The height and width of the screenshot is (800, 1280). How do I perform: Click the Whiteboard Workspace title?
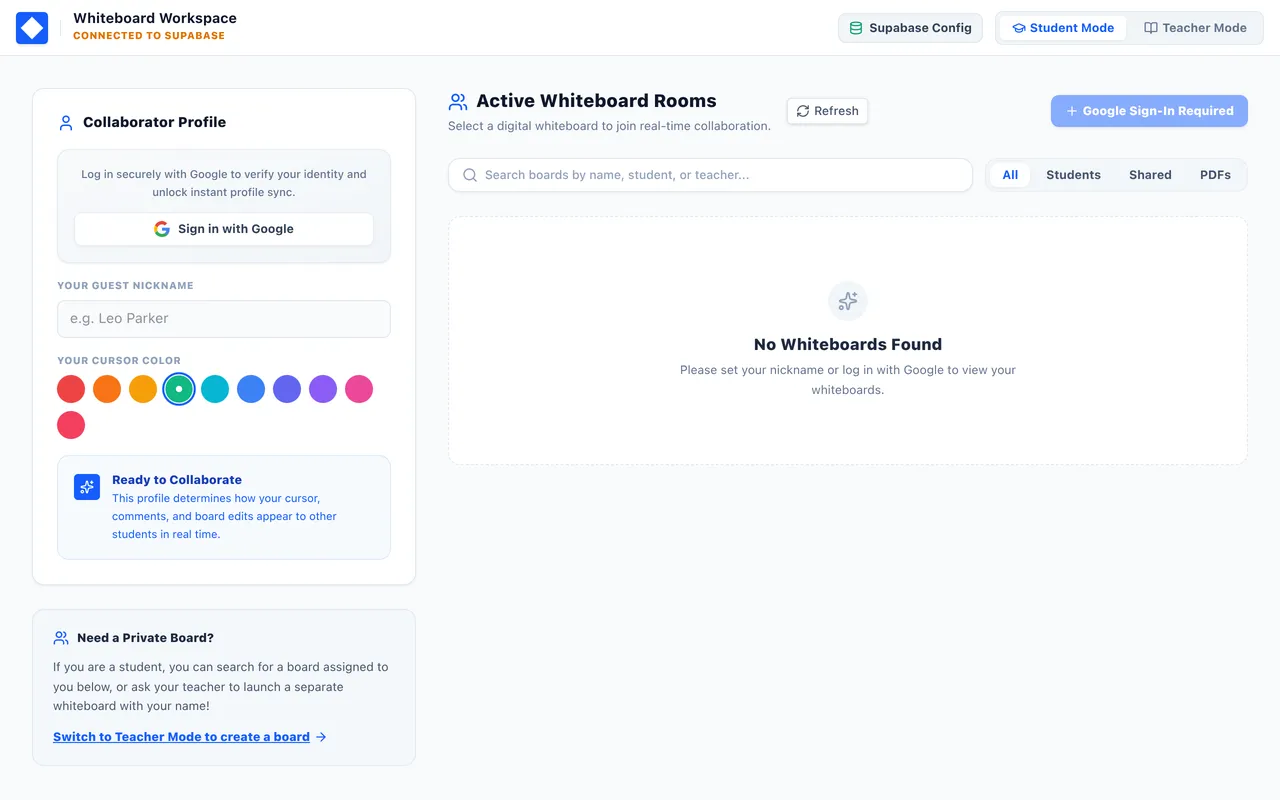click(155, 18)
